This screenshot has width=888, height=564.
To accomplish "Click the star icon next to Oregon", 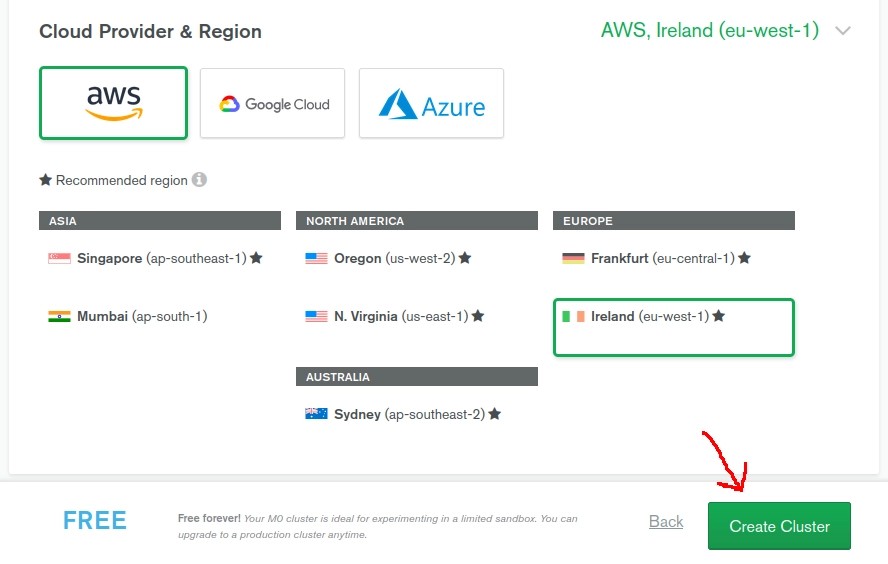I will (465, 258).
